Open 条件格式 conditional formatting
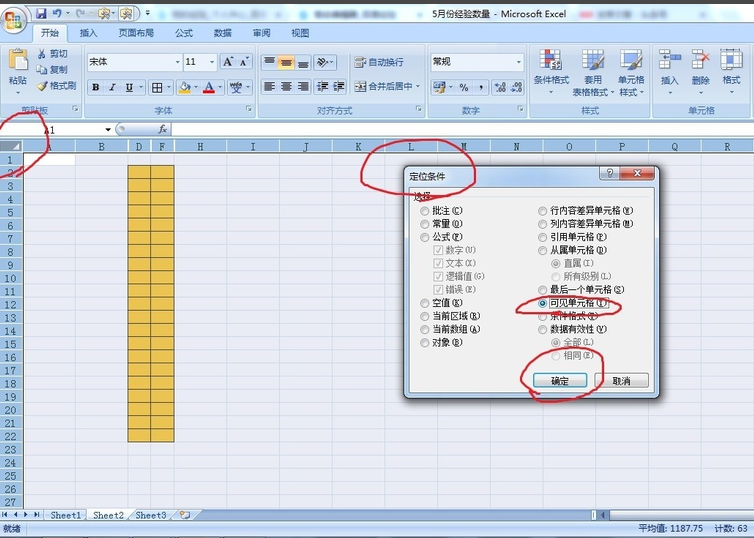Image resolution: width=754 pixels, height=538 pixels. tap(551, 72)
